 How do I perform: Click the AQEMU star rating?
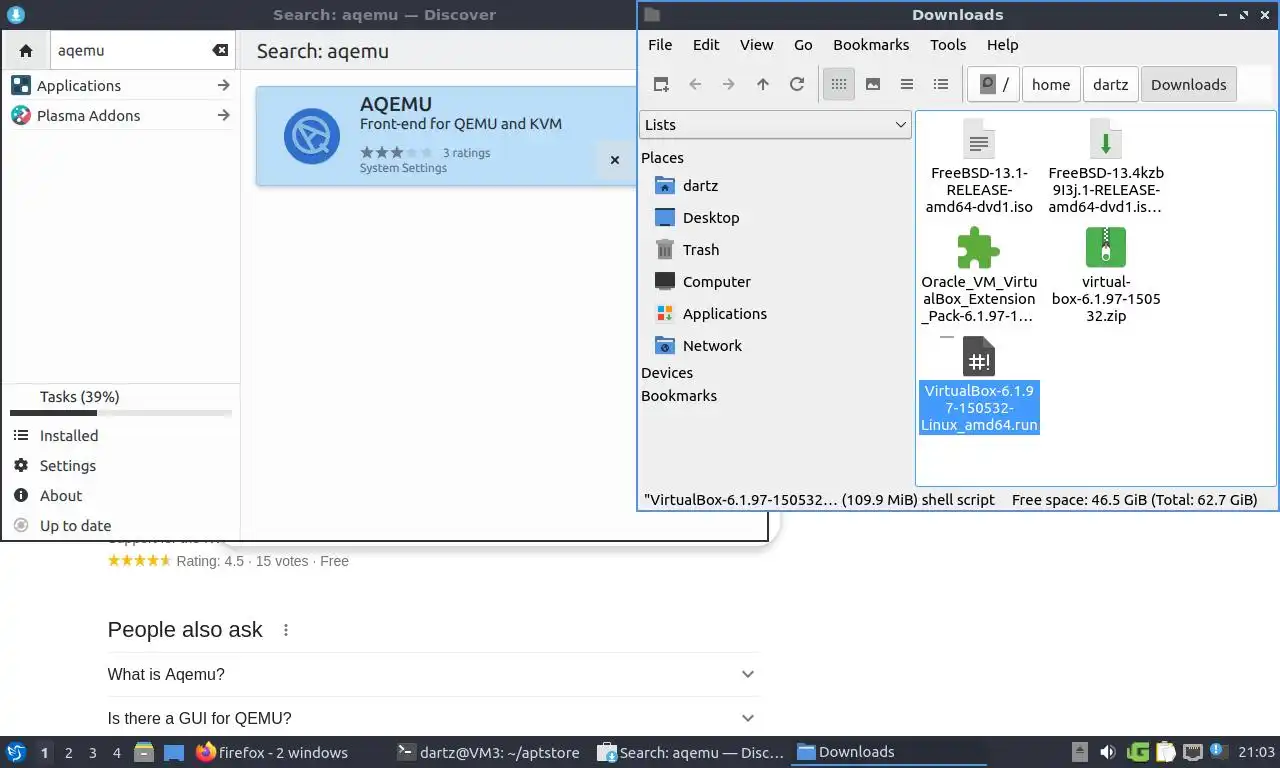click(x=396, y=153)
